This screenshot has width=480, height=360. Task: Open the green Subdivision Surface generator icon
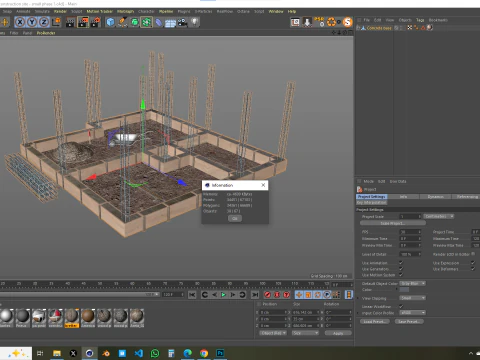click(135, 22)
